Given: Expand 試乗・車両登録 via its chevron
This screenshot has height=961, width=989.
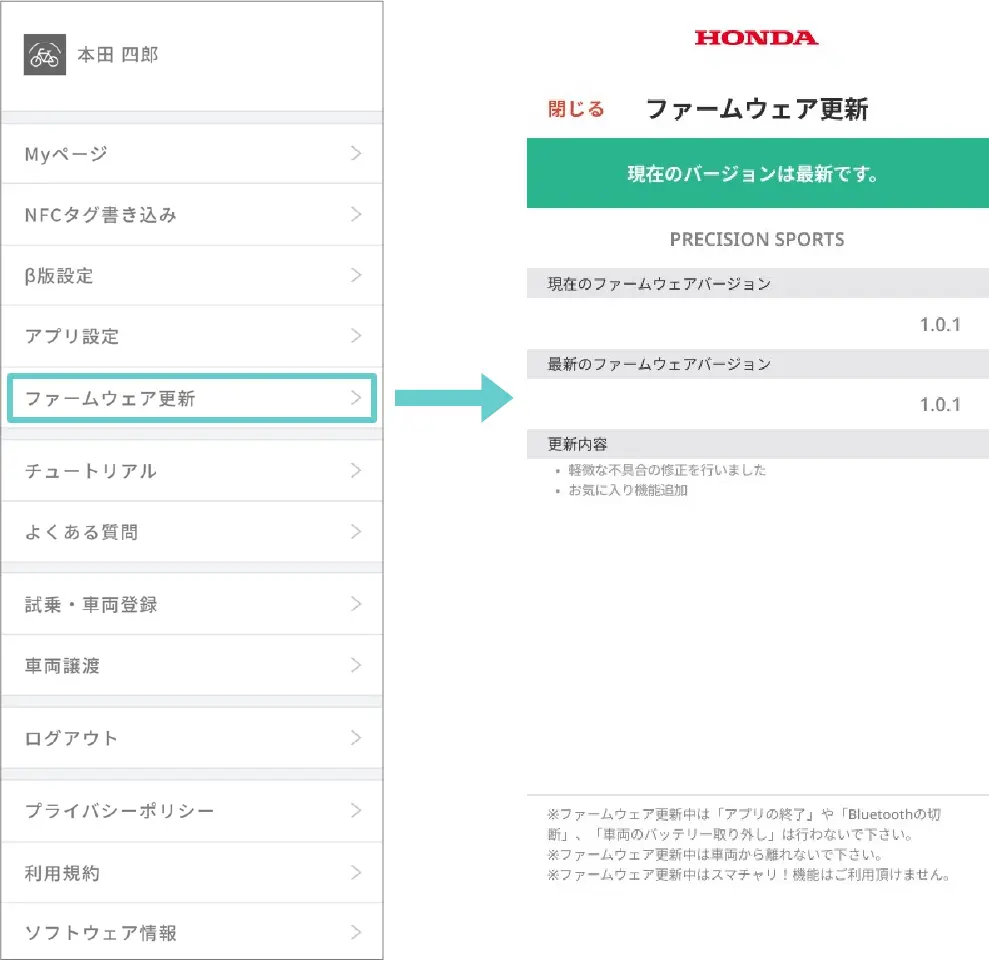Looking at the screenshot, I should tap(356, 604).
